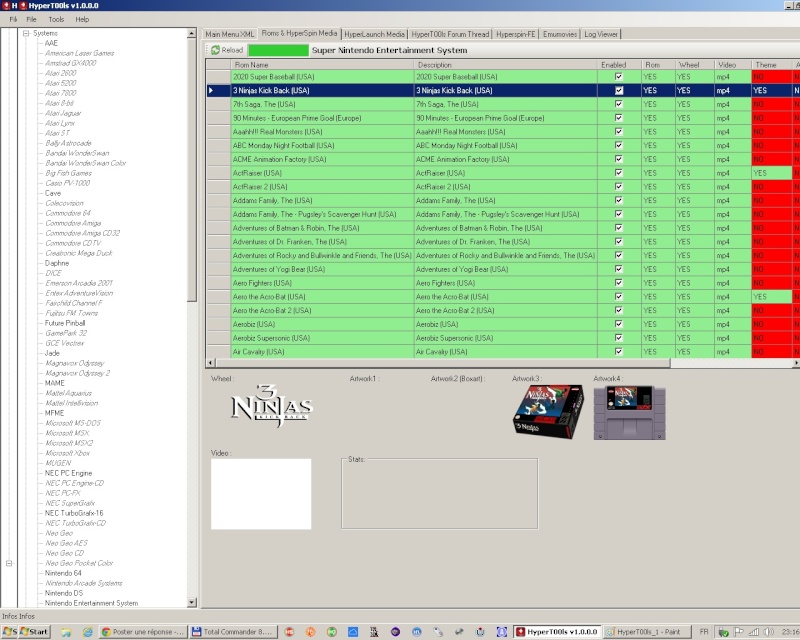
Task: Click the outer collapse box near Neo Geo Pocket Color
Action: click(9, 563)
